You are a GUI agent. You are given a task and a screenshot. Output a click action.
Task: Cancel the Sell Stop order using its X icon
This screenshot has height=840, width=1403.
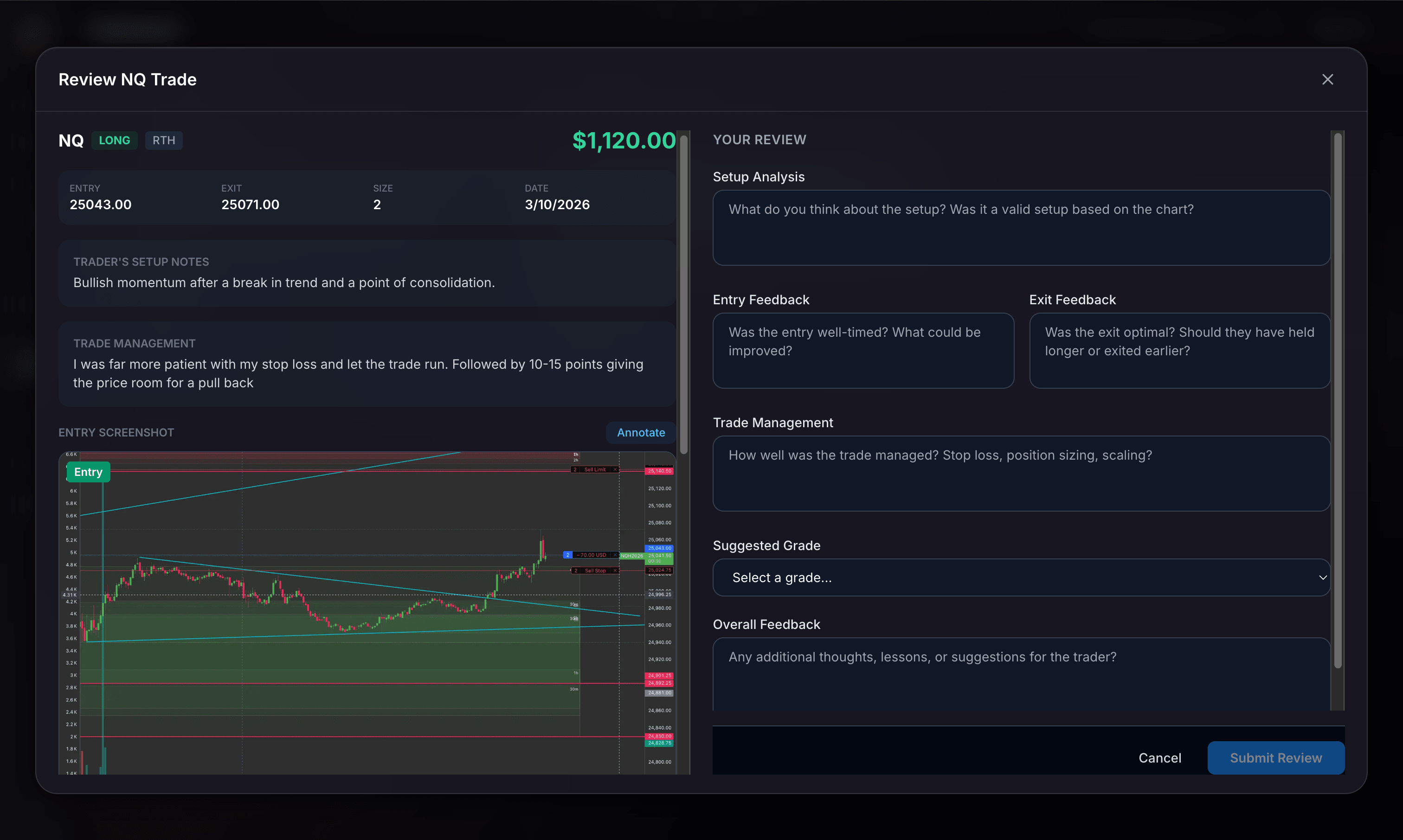point(616,571)
